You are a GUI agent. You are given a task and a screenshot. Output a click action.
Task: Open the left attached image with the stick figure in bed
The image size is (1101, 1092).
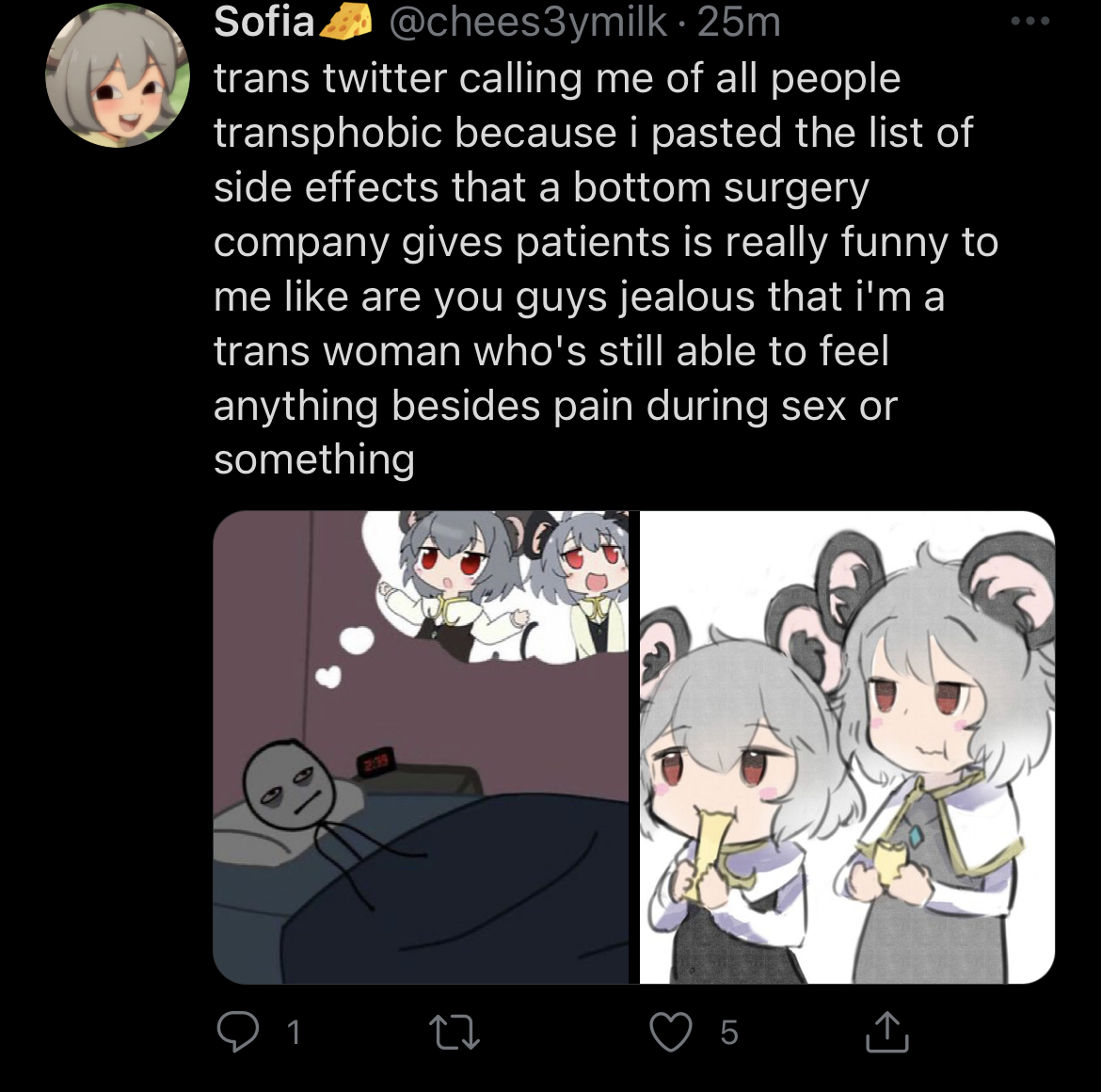click(x=421, y=747)
